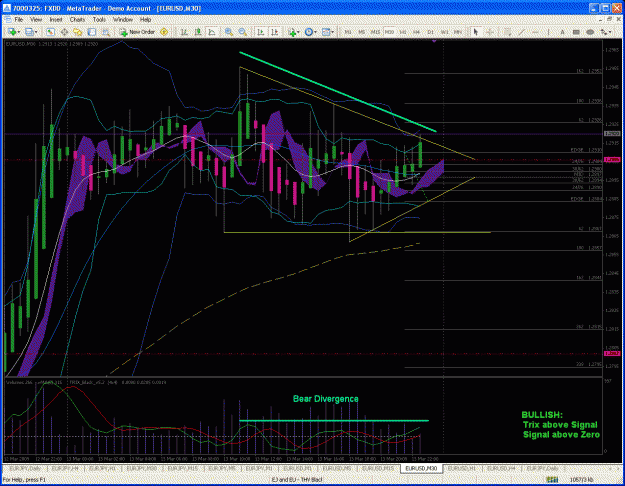Viewport: 625px width, 486px height.
Task: Open the Profiles toolbar icon
Action: pos(29,32)
